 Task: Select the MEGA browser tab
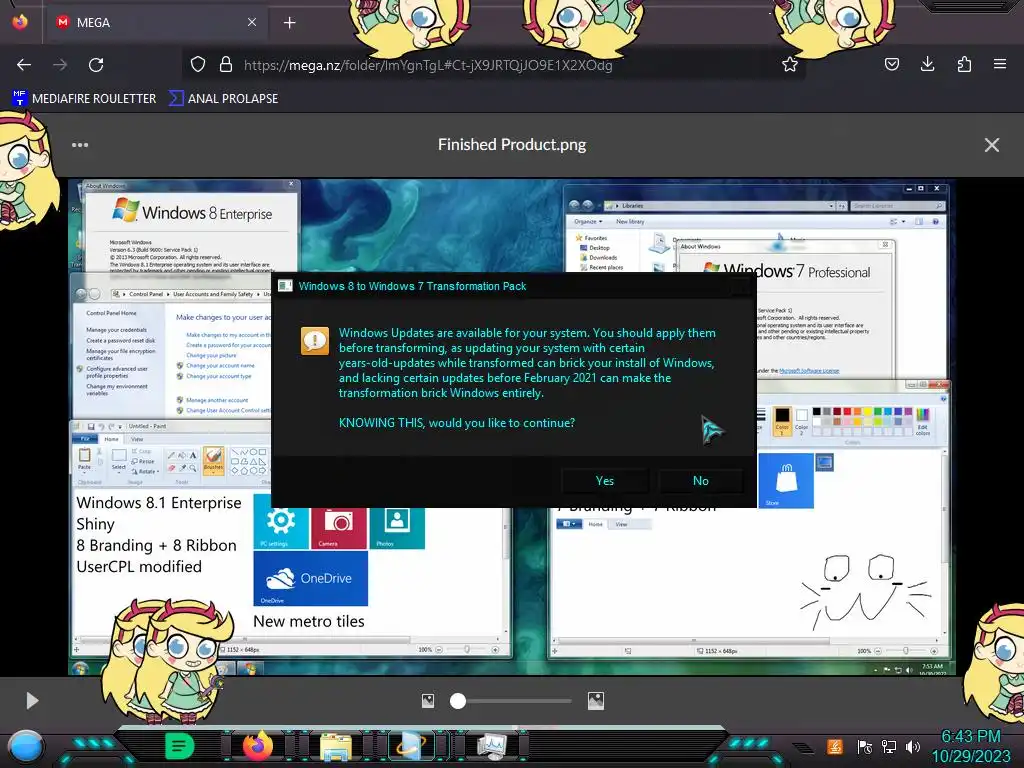(x=155, y=22)
